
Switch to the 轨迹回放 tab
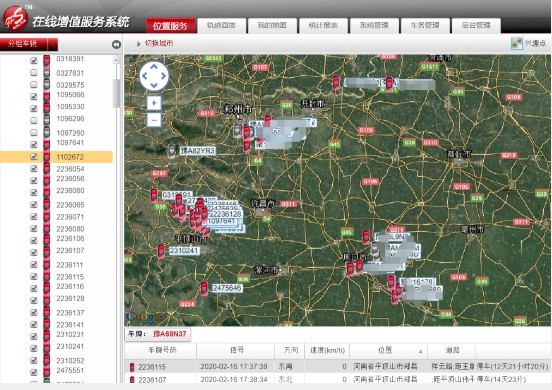click(221, 25)
